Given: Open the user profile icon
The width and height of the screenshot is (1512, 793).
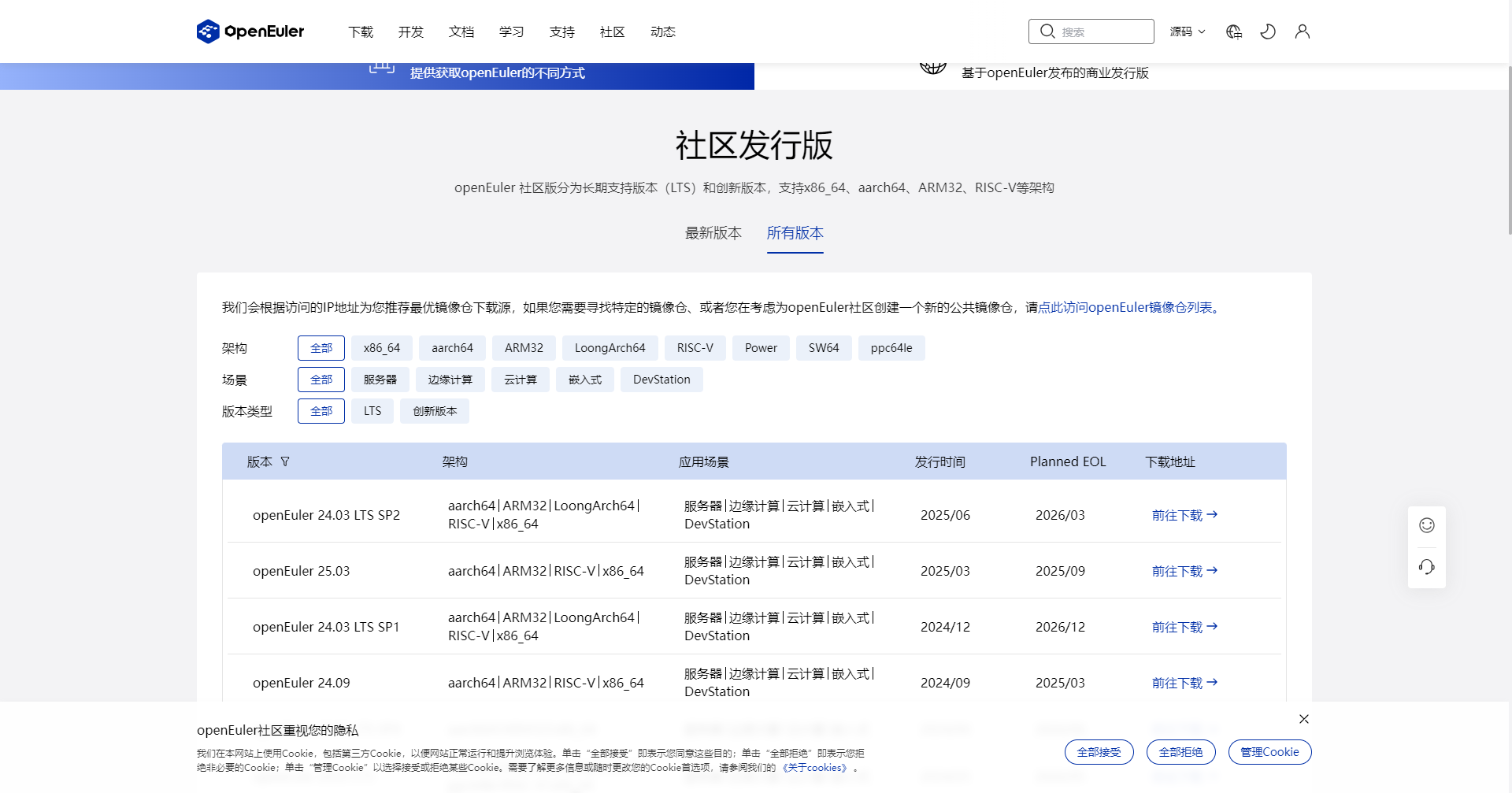Looking at the screenshot, I should pos(1302,31).
